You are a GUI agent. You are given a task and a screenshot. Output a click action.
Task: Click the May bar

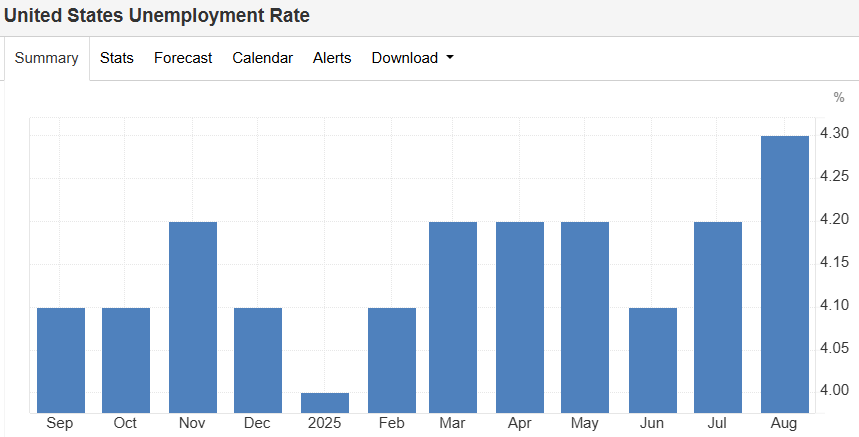[585, 317]
